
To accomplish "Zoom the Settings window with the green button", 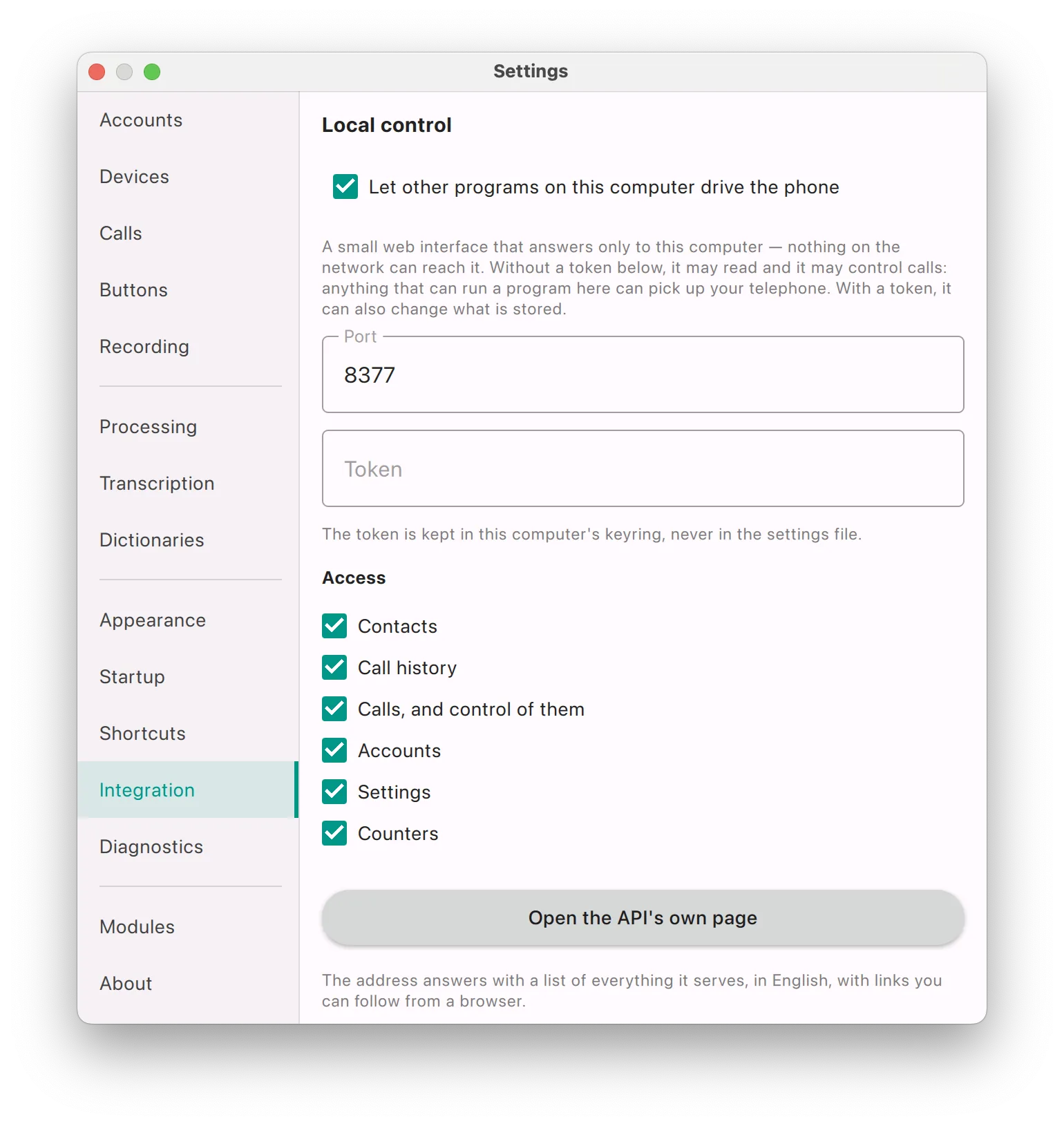I will click(x=152, y=72).
